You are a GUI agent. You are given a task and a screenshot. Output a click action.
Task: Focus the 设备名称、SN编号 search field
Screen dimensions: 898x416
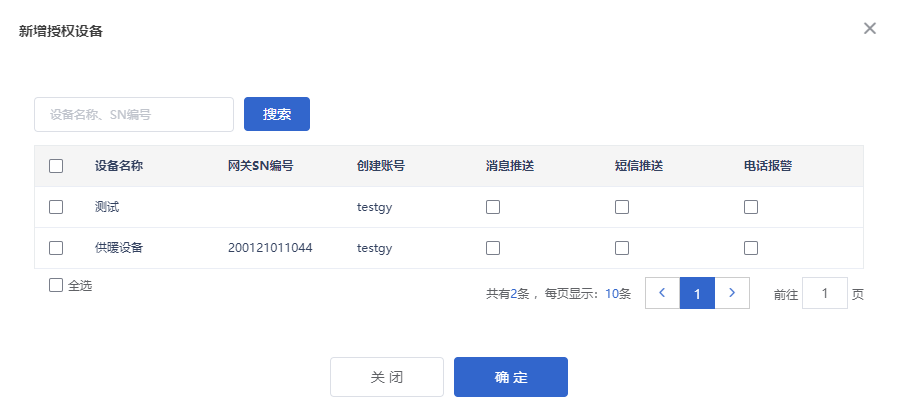point(134,115)
